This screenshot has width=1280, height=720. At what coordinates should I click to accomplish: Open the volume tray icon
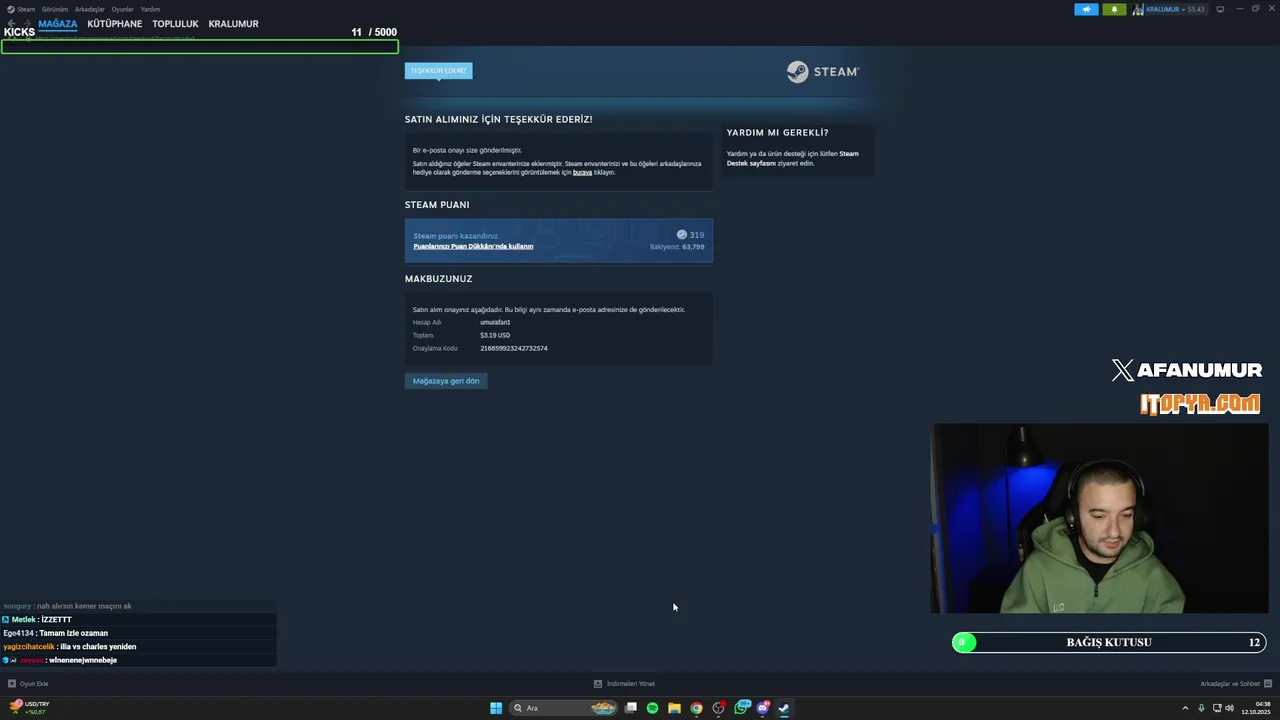(x=1229, y=708)
